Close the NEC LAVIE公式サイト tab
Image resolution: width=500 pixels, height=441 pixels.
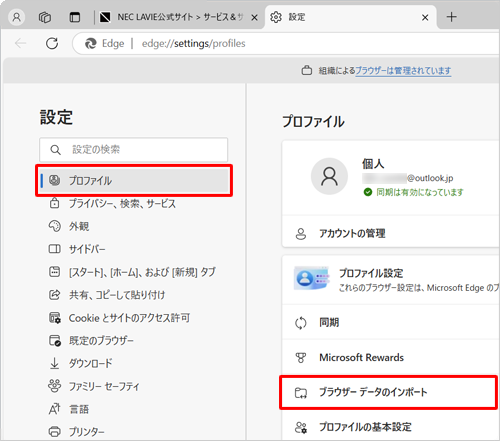[254, 17]
